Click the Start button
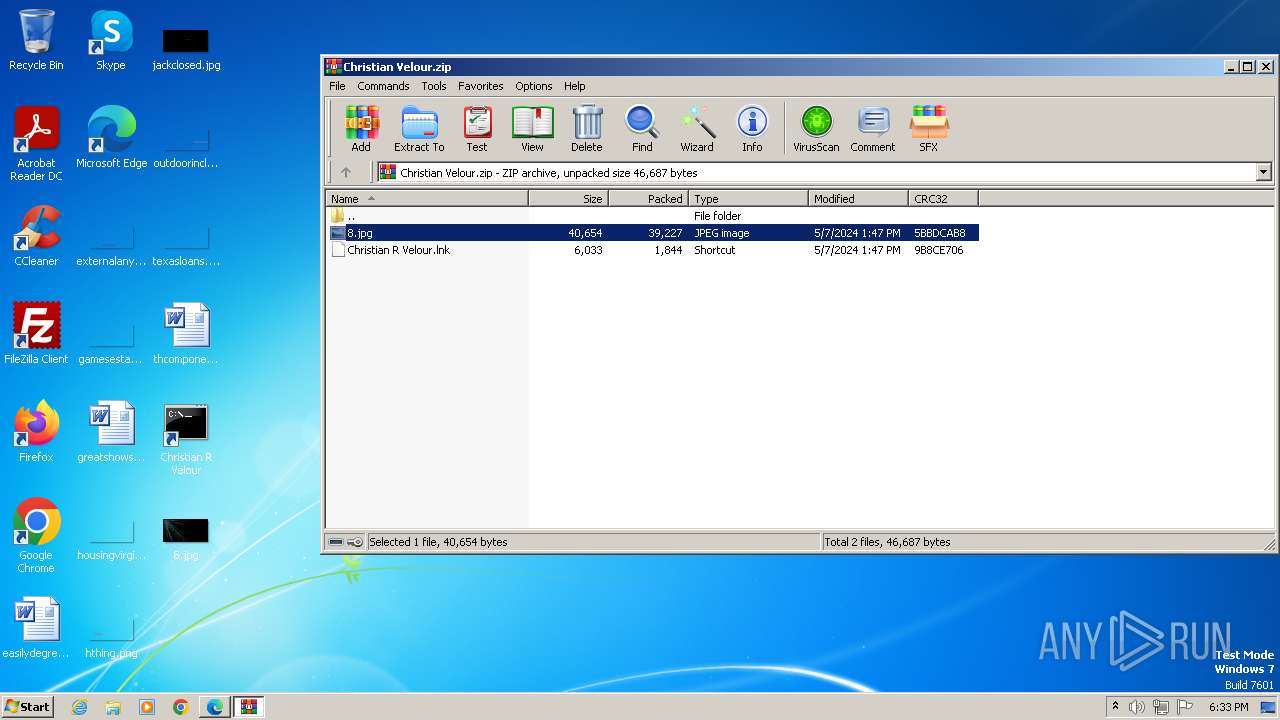 point(28,706)
